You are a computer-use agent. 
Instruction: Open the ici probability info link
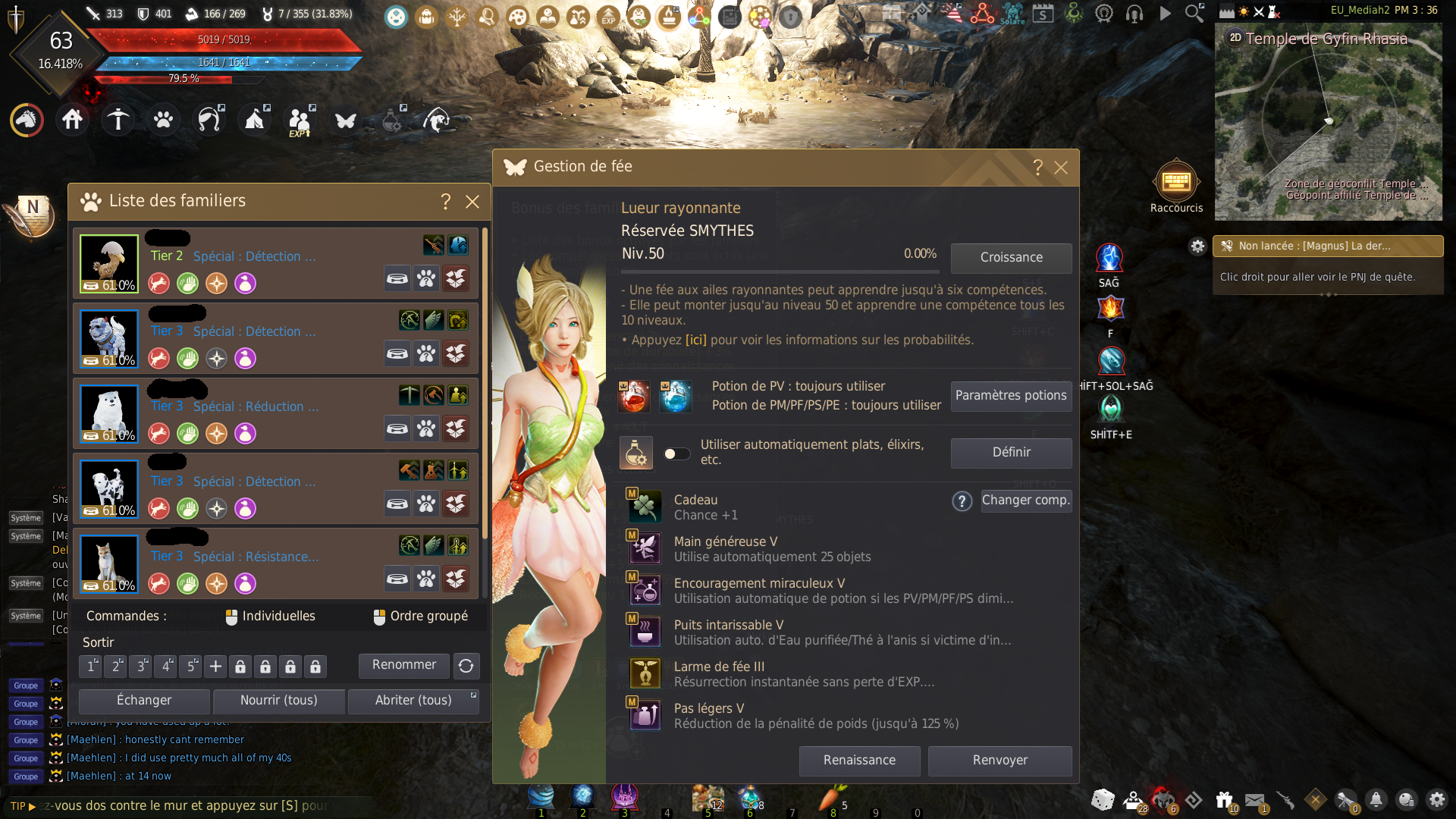(695, 340)
